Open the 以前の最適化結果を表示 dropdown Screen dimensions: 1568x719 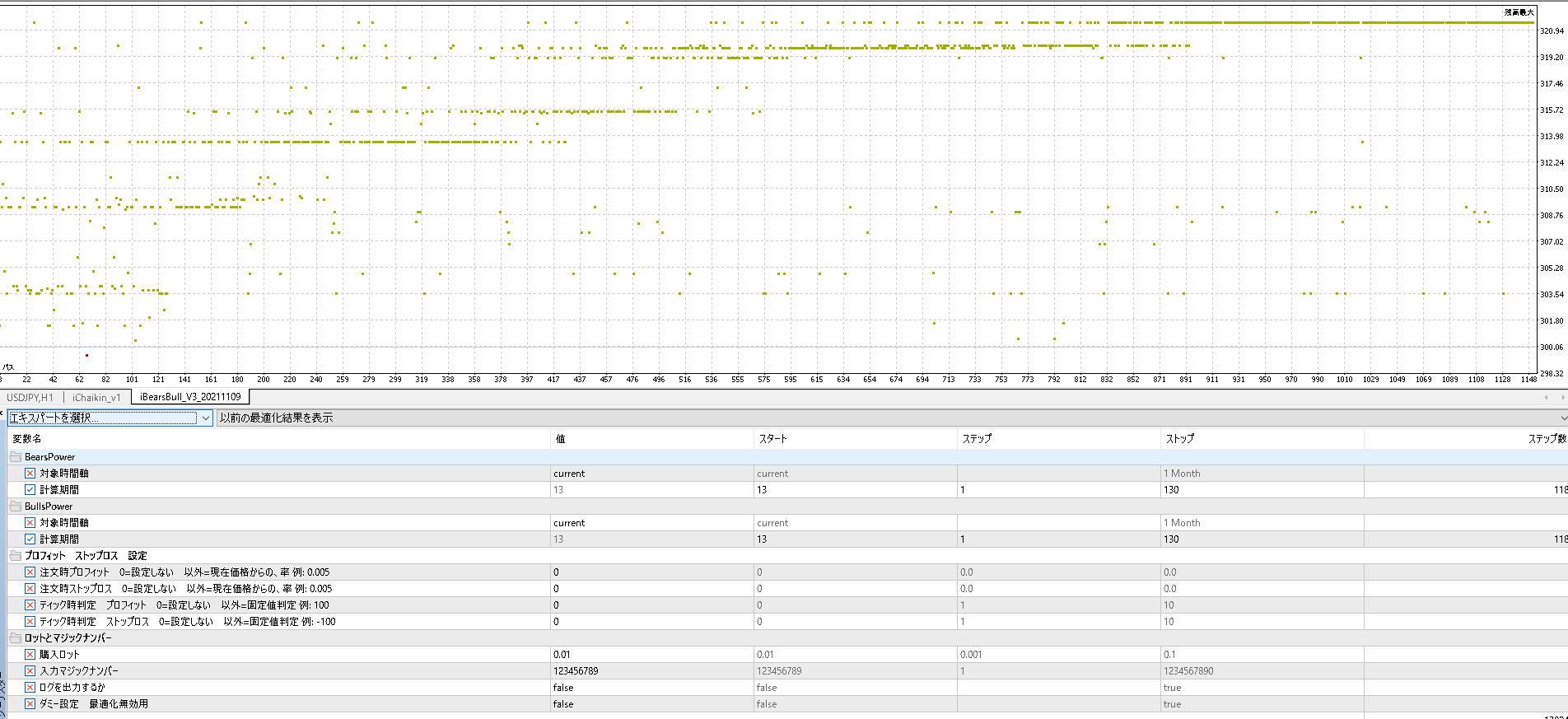(x=892, y=418)
